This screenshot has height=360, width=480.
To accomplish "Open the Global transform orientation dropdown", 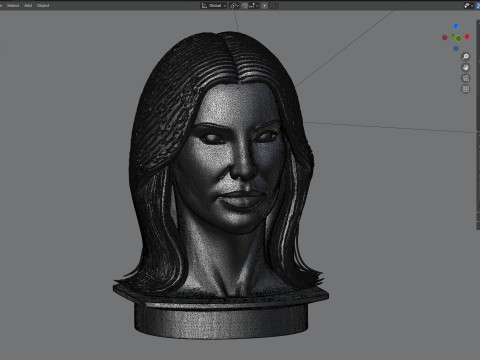I will click(x=214, y=6).
